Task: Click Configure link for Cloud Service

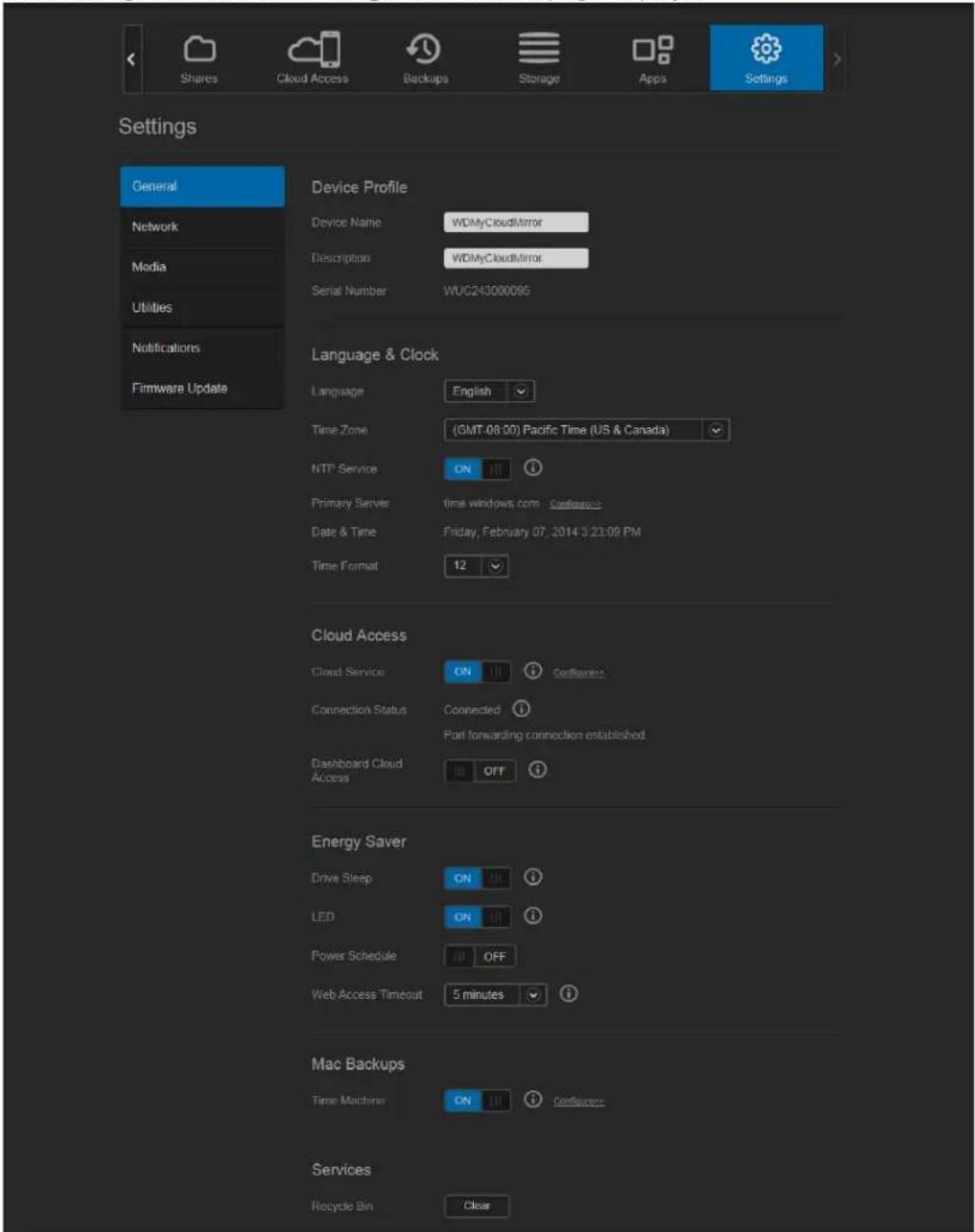Action: pyautogui.click(x=578, y=673)
